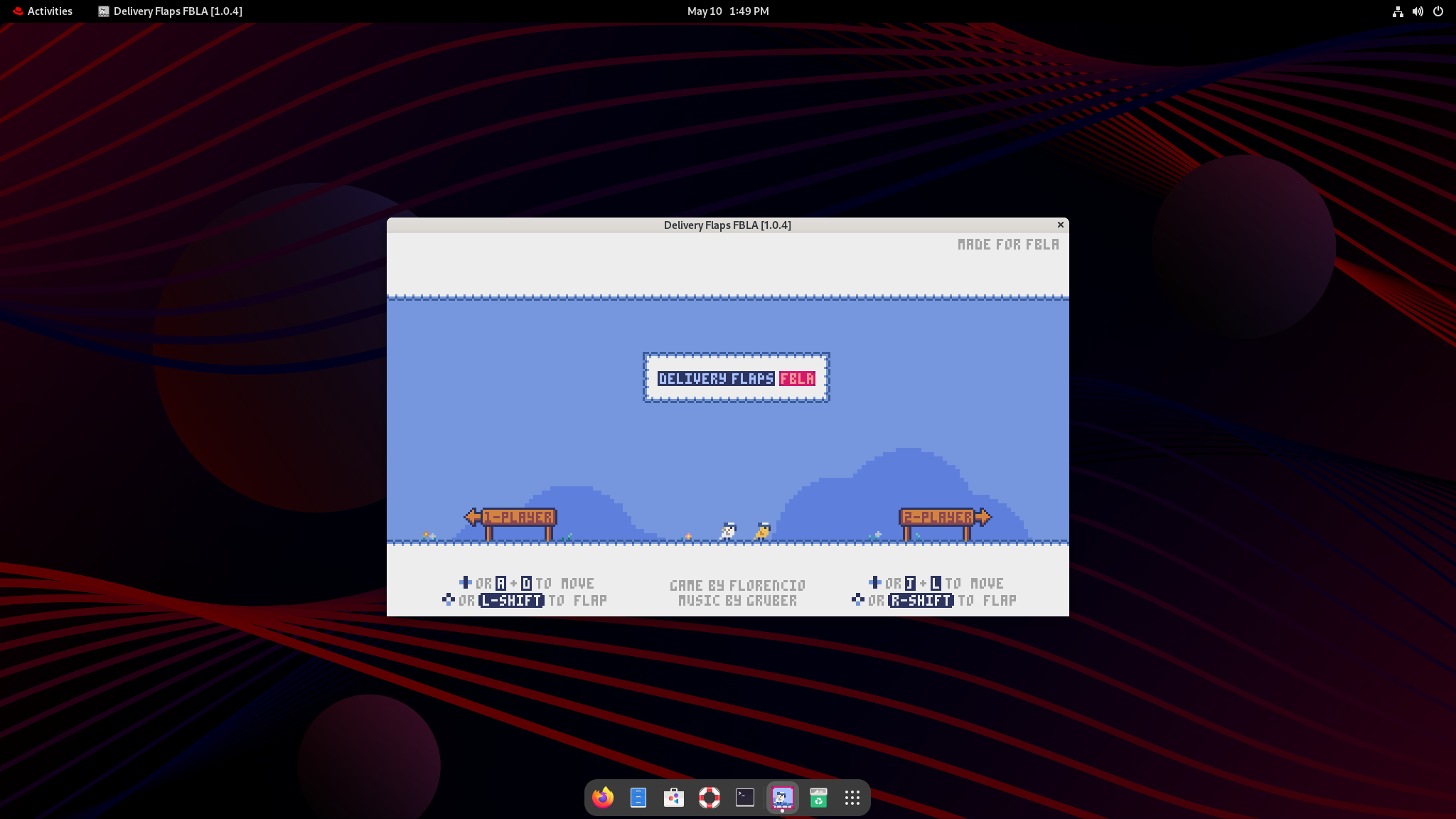Click the Delivery Flaps dock icon
This screenshot has height=819, width=1456.
[x=782, y=798]
